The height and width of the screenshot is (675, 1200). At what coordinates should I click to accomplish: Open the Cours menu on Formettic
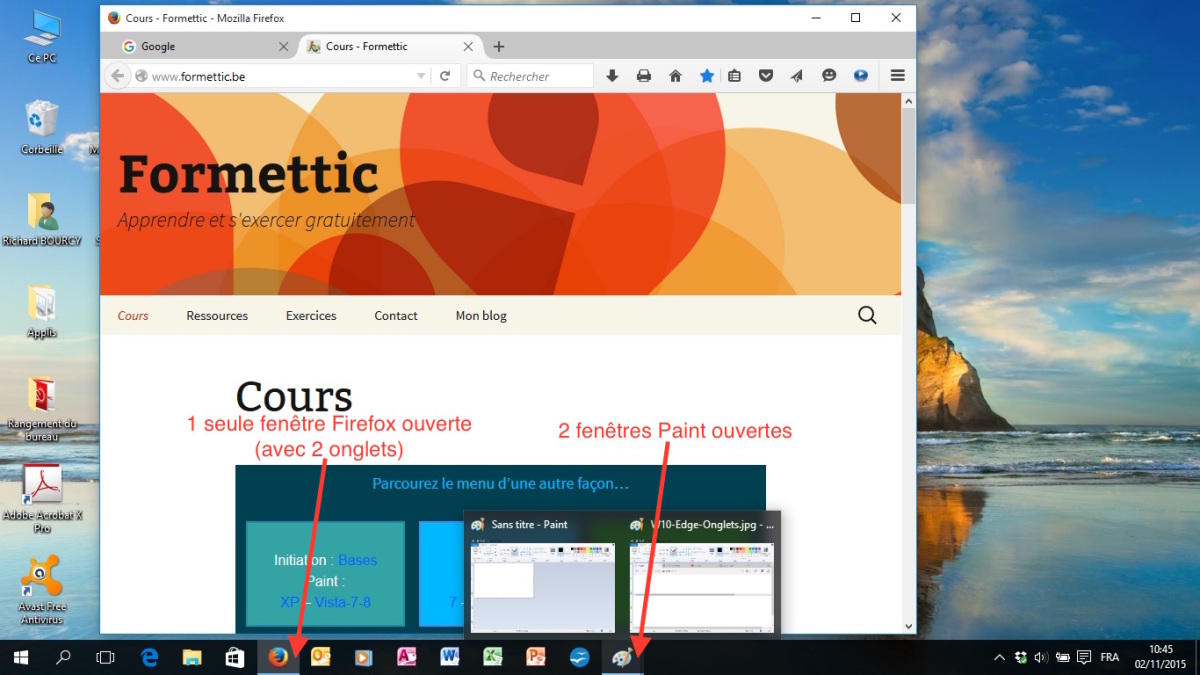pos(133,316)
